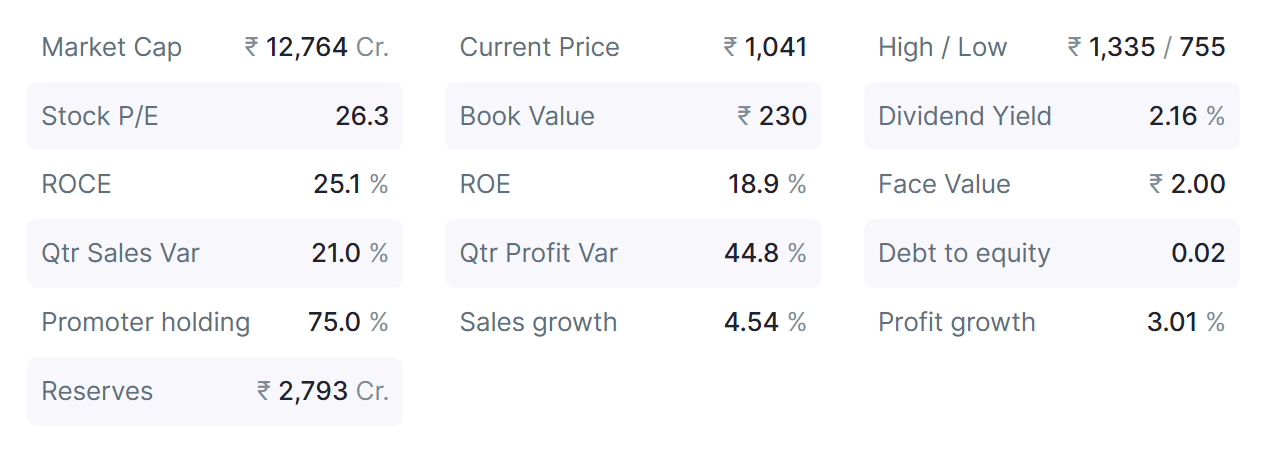Click the Profit growth label
The width and height of the screenshot is (1272, 458).
(957, 322)
